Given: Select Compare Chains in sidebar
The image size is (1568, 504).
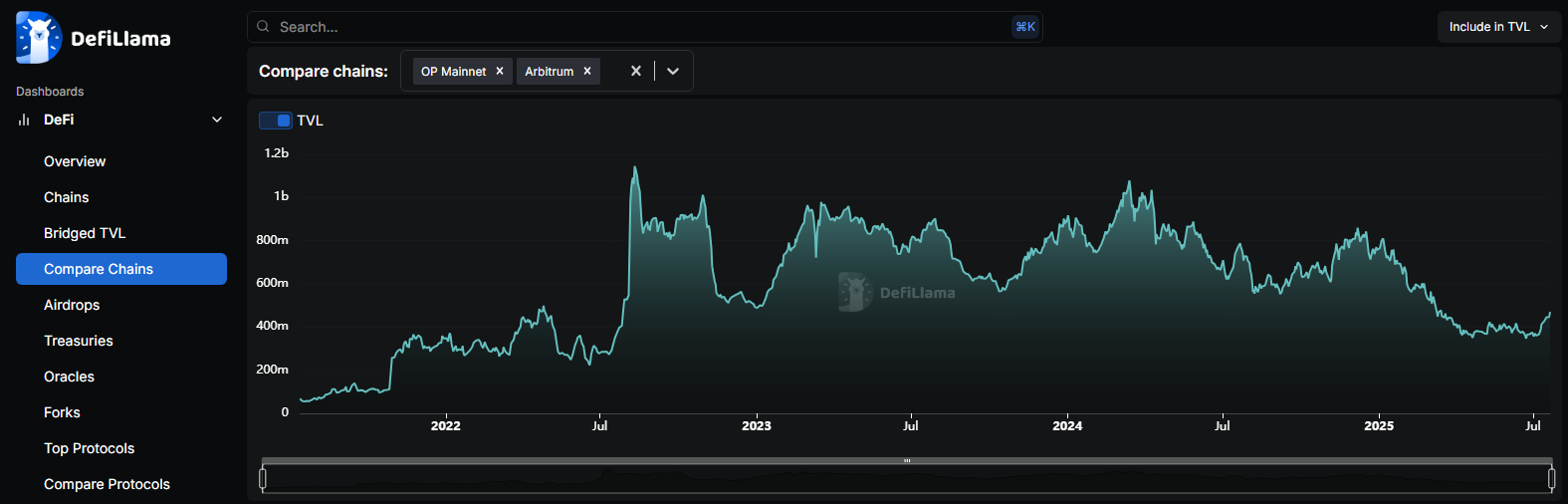Looking at the screenshot, I should coord(121,269).
